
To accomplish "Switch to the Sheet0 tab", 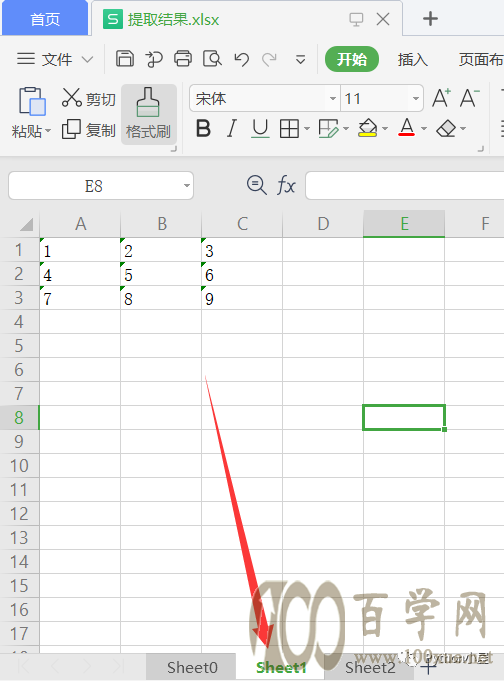I will (x=192, y=667).
